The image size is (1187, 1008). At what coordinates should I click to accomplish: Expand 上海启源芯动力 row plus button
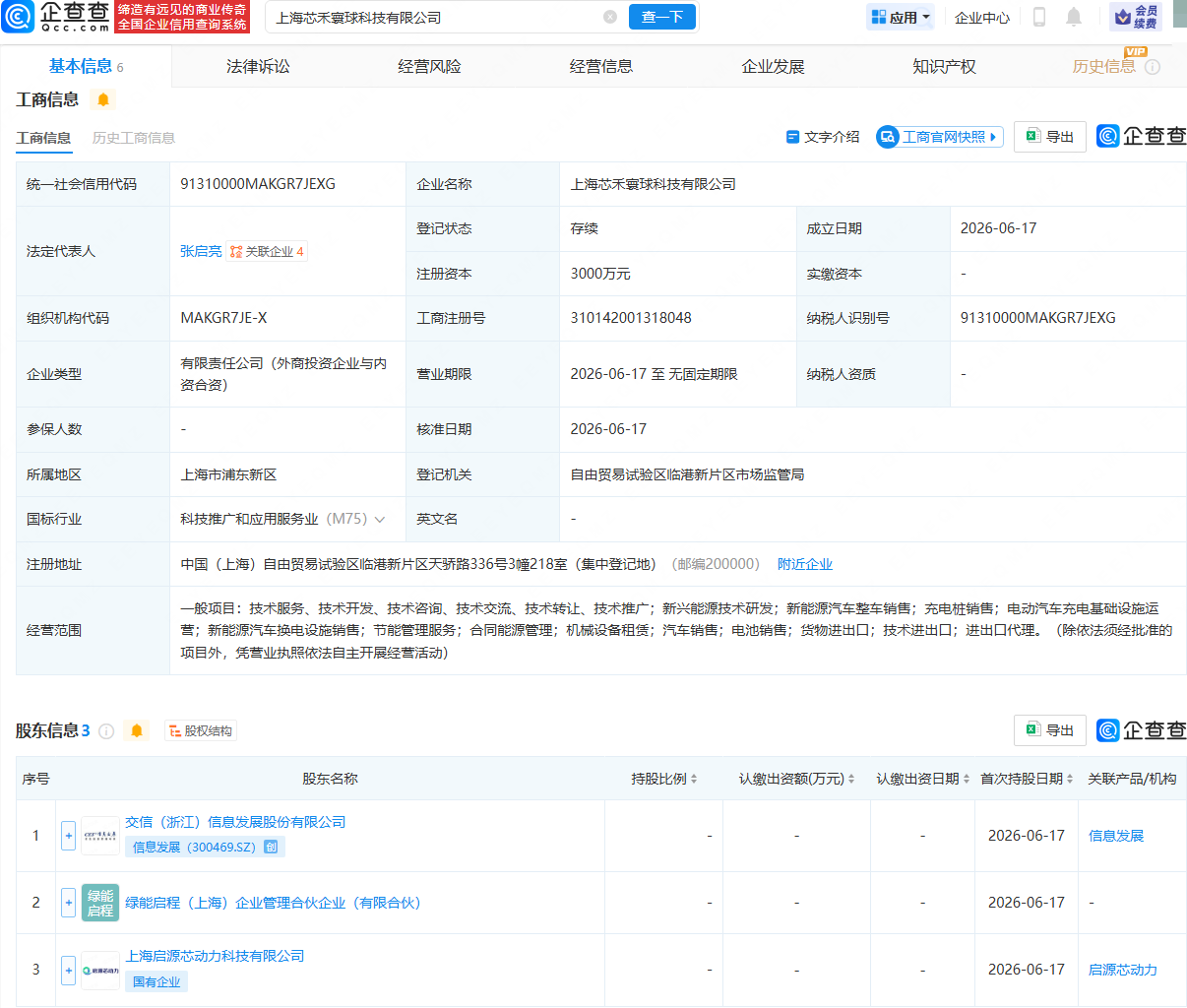(x=68, y=970)
